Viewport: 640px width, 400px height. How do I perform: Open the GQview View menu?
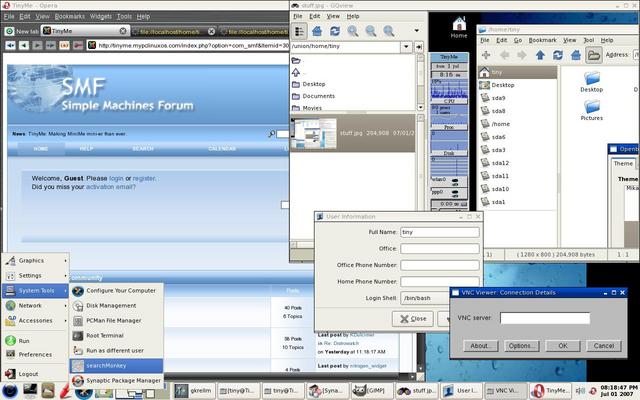point(333,16)
